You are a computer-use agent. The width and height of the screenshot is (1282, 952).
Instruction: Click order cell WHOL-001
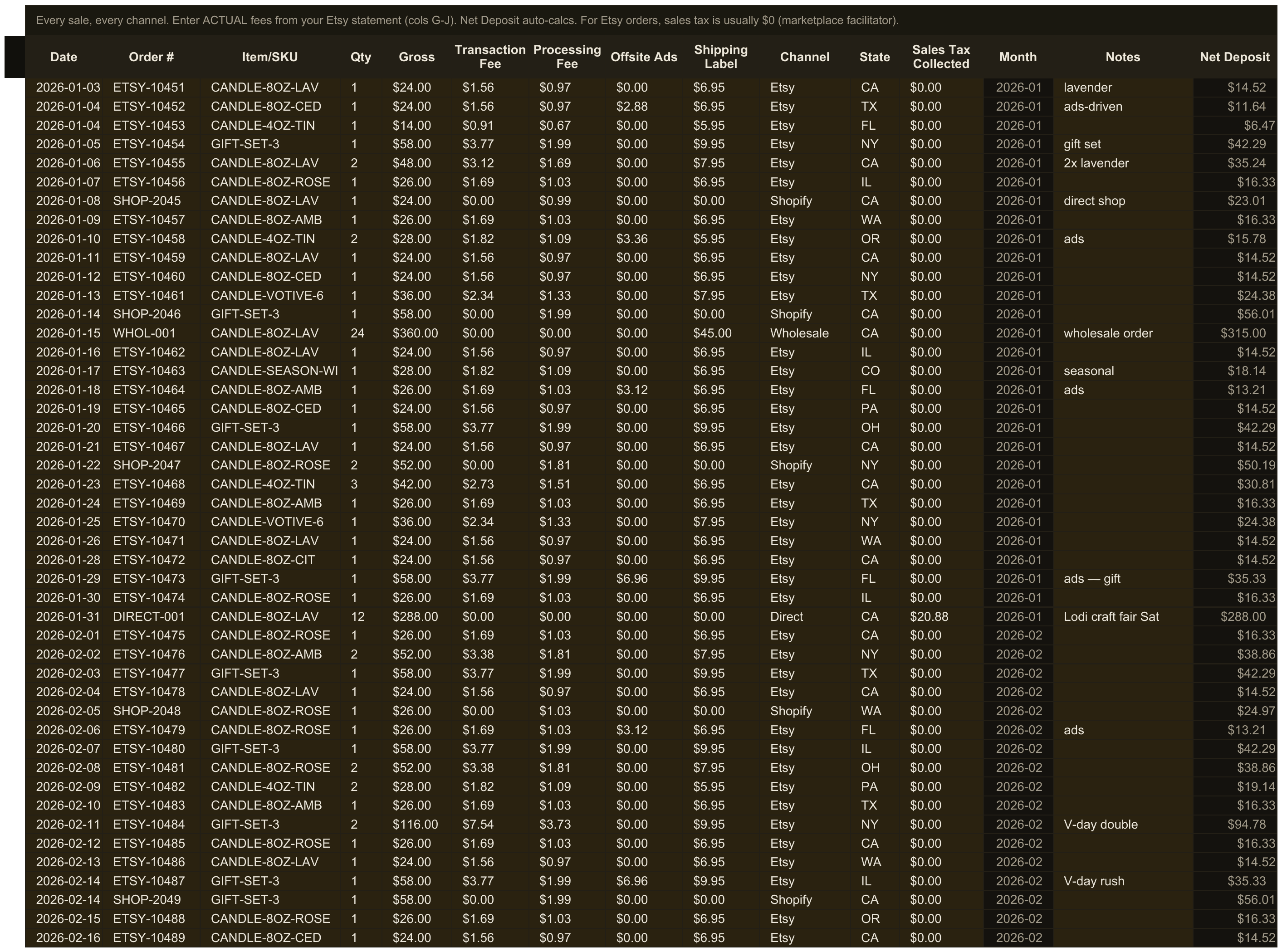(x=151, y=333)
